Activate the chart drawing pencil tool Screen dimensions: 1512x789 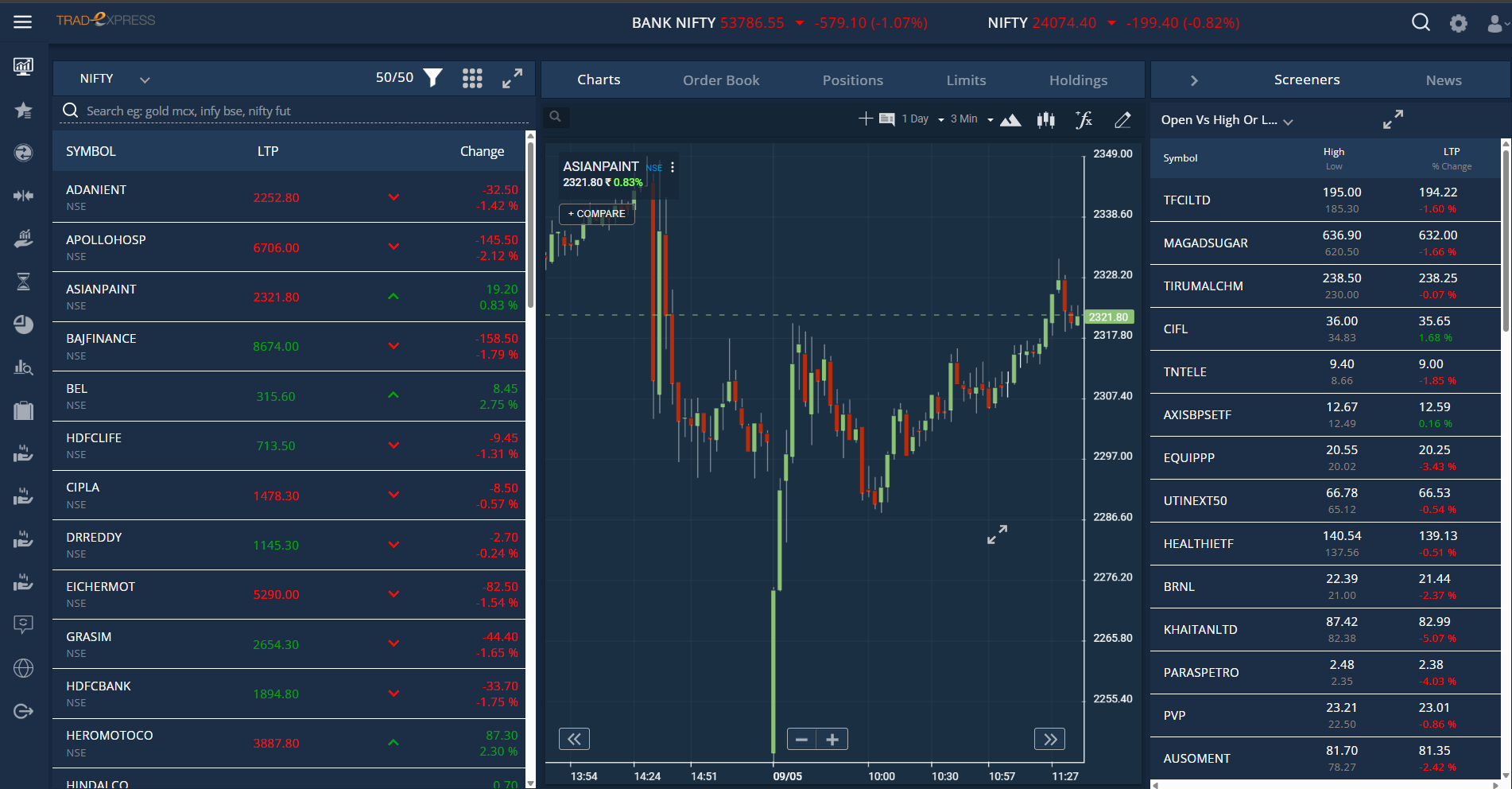click(1122, 120)
